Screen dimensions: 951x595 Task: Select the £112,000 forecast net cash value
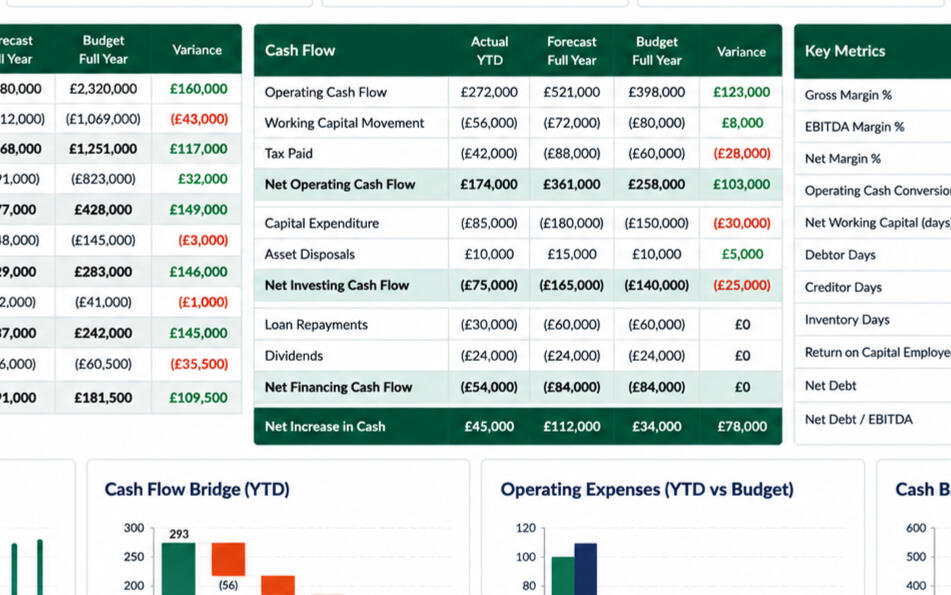(571, 426)
